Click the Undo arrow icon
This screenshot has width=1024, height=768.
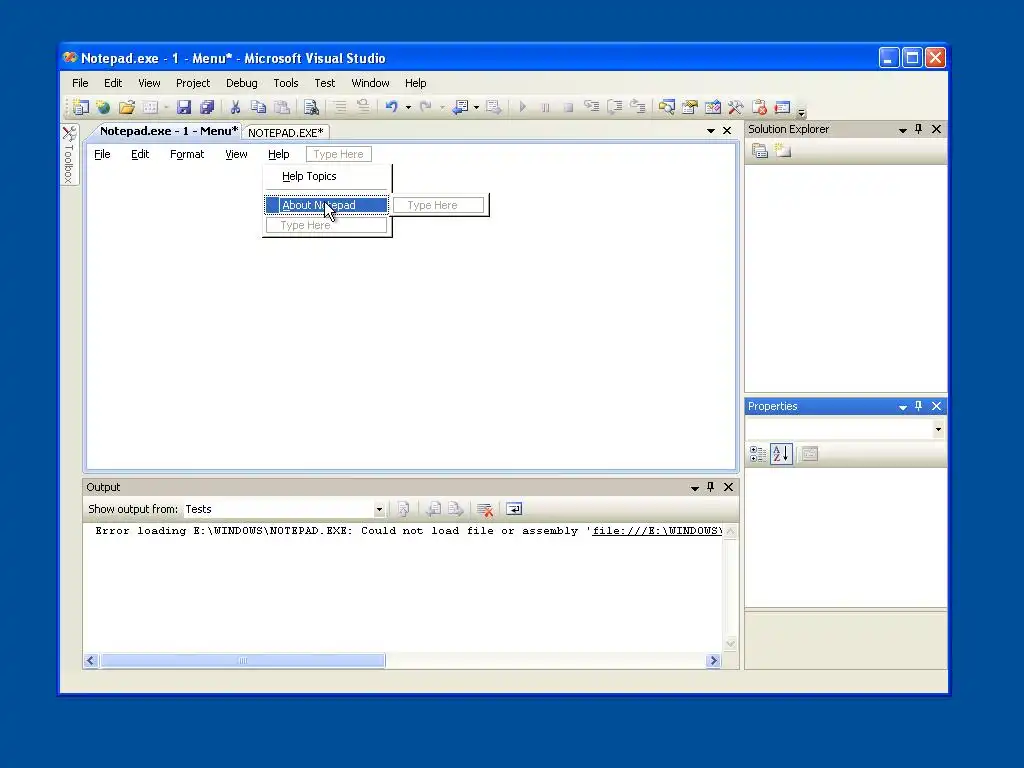pos(391,106)
